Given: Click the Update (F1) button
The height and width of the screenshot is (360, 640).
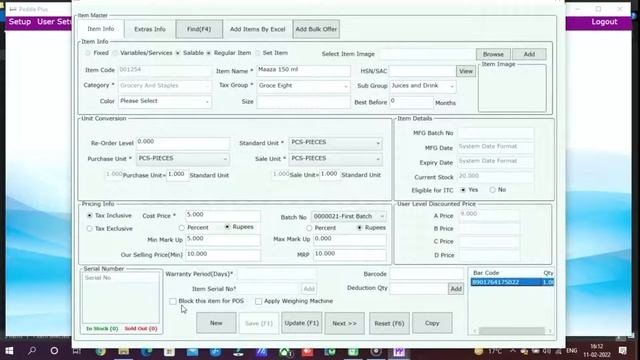Looking at the screenshot, I should point(302,323).
